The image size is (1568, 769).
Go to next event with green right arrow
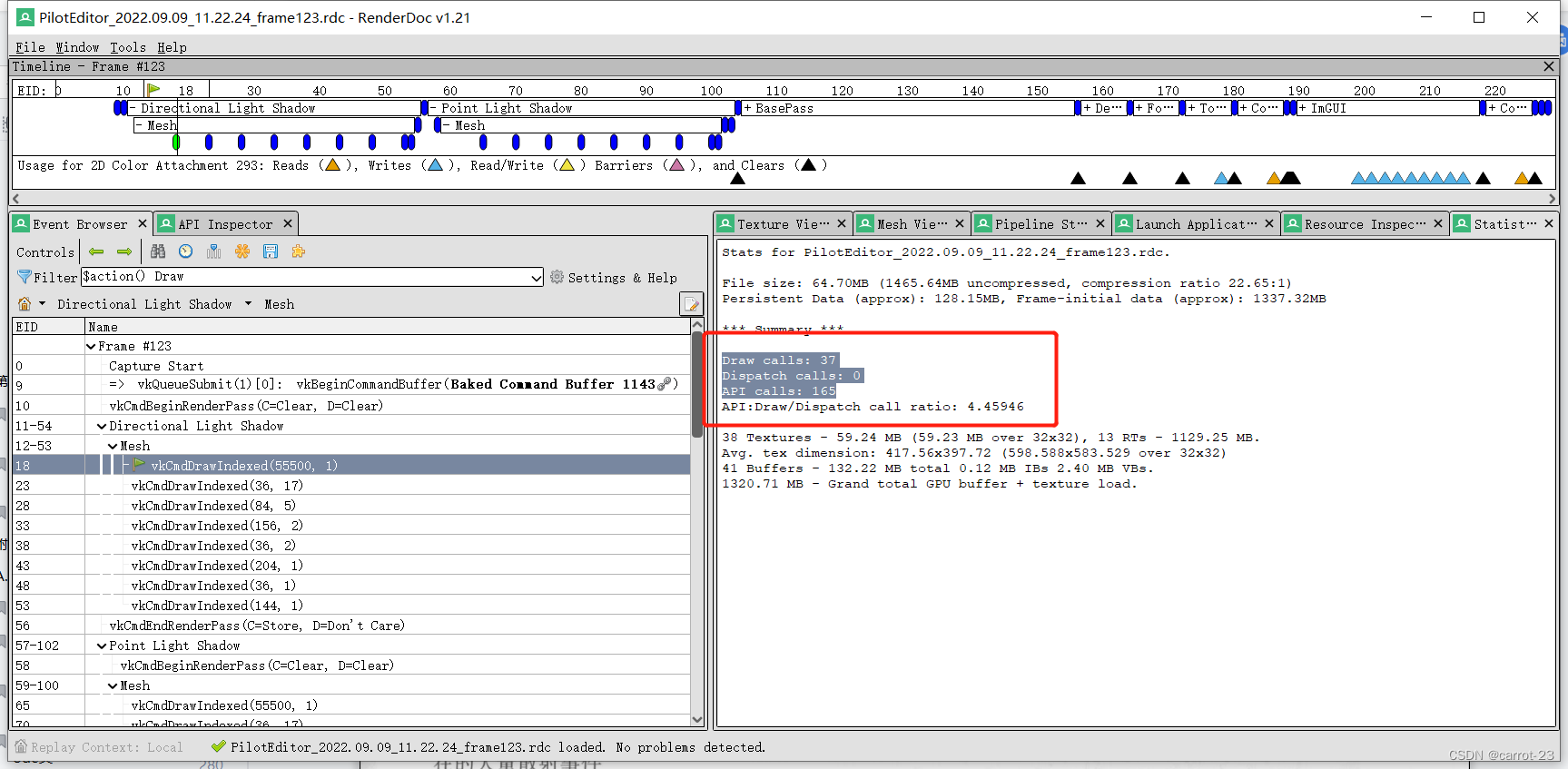pos(124,251)
